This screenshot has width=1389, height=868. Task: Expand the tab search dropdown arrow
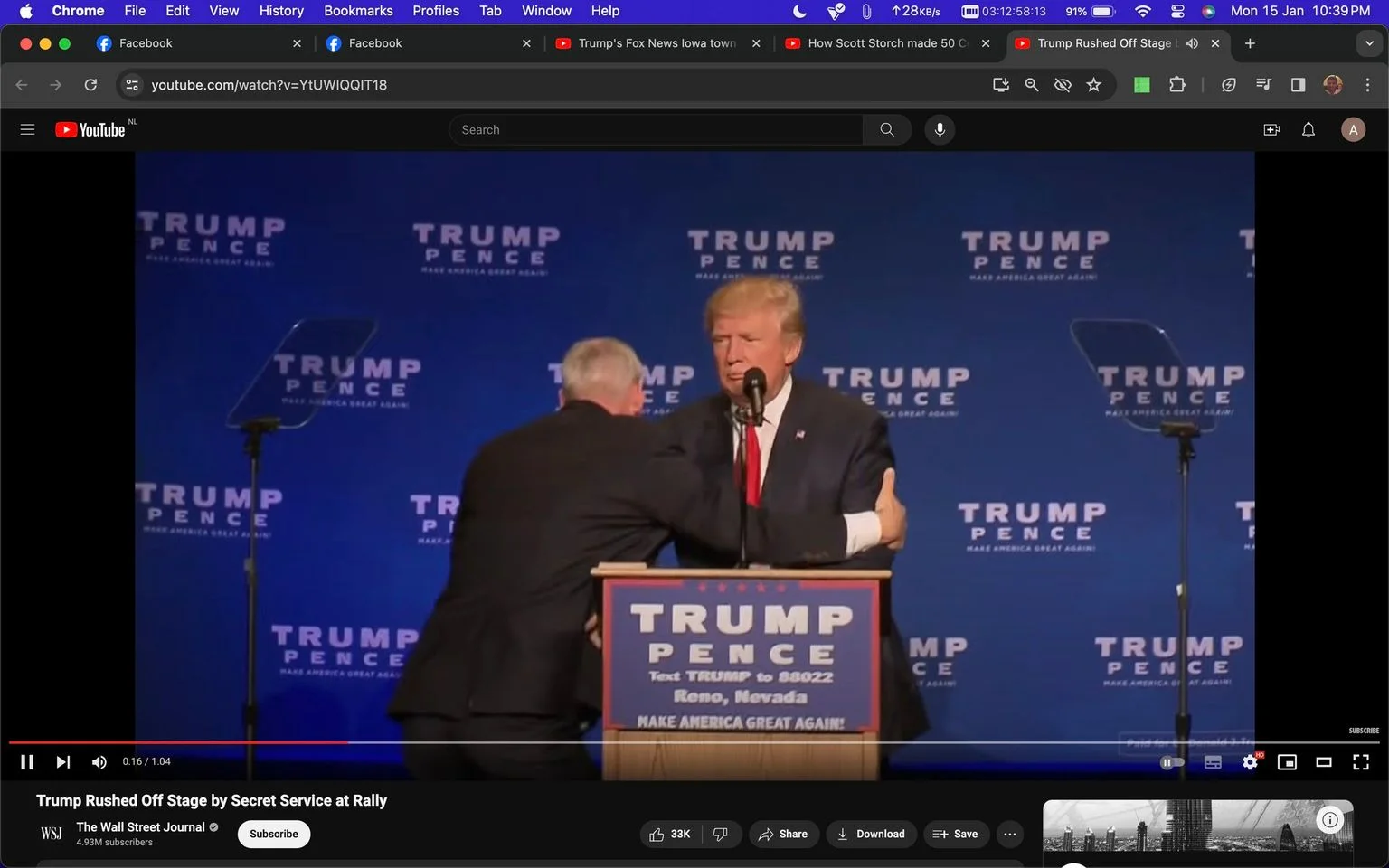(1368, 43)
